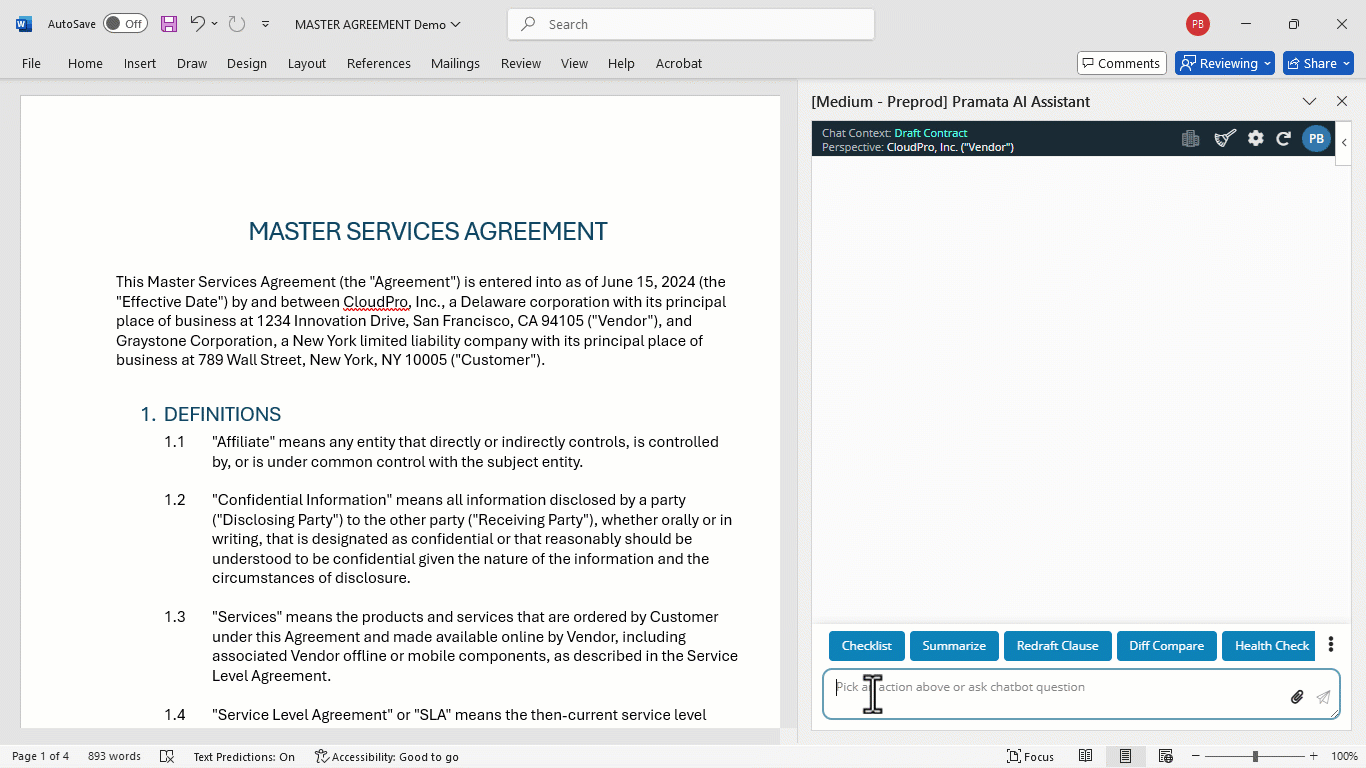Click the proofing check icon in status bar
1366x768 pixels.
coord(167,756)
